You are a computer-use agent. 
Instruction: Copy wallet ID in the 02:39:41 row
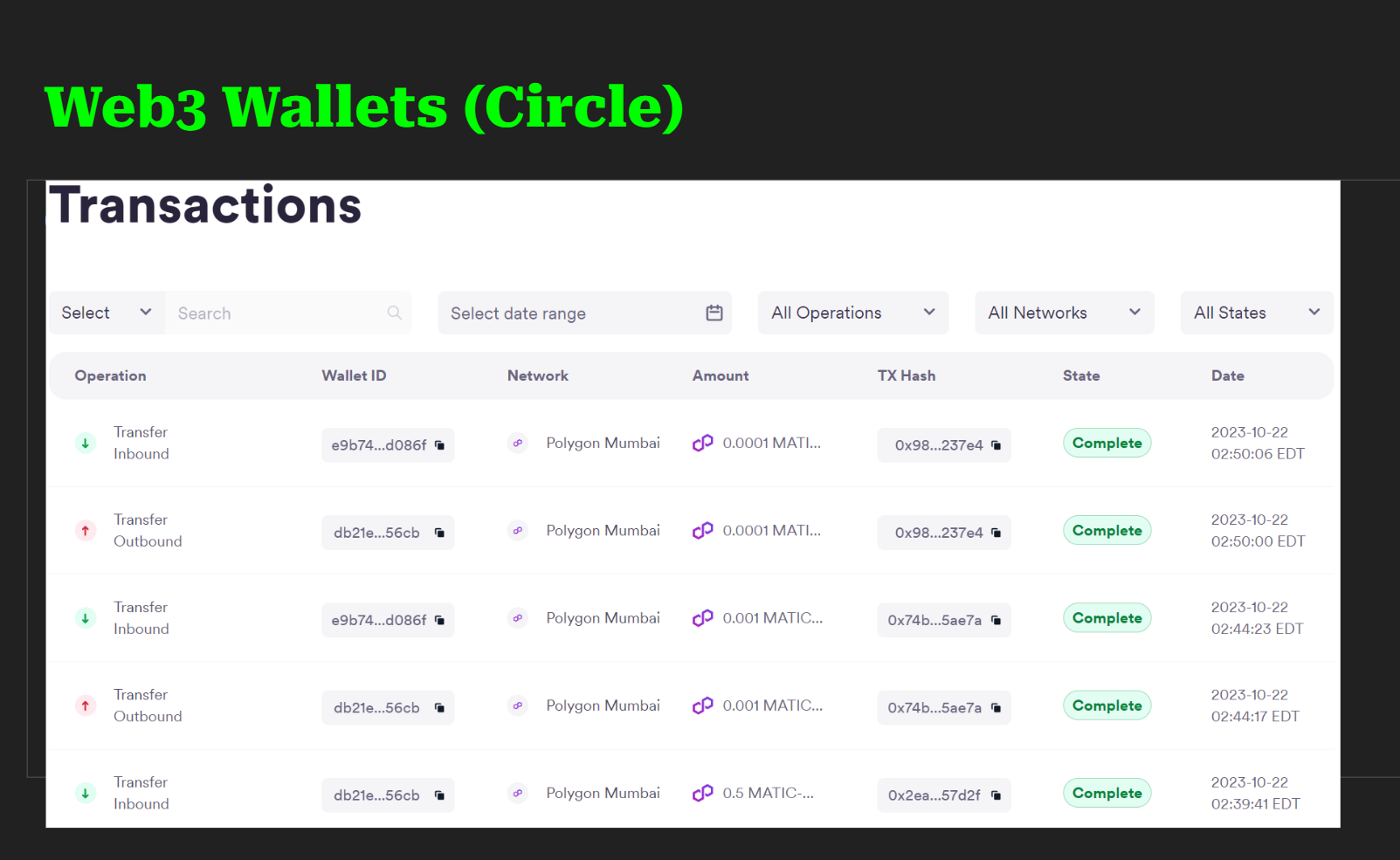pos(439,795)
